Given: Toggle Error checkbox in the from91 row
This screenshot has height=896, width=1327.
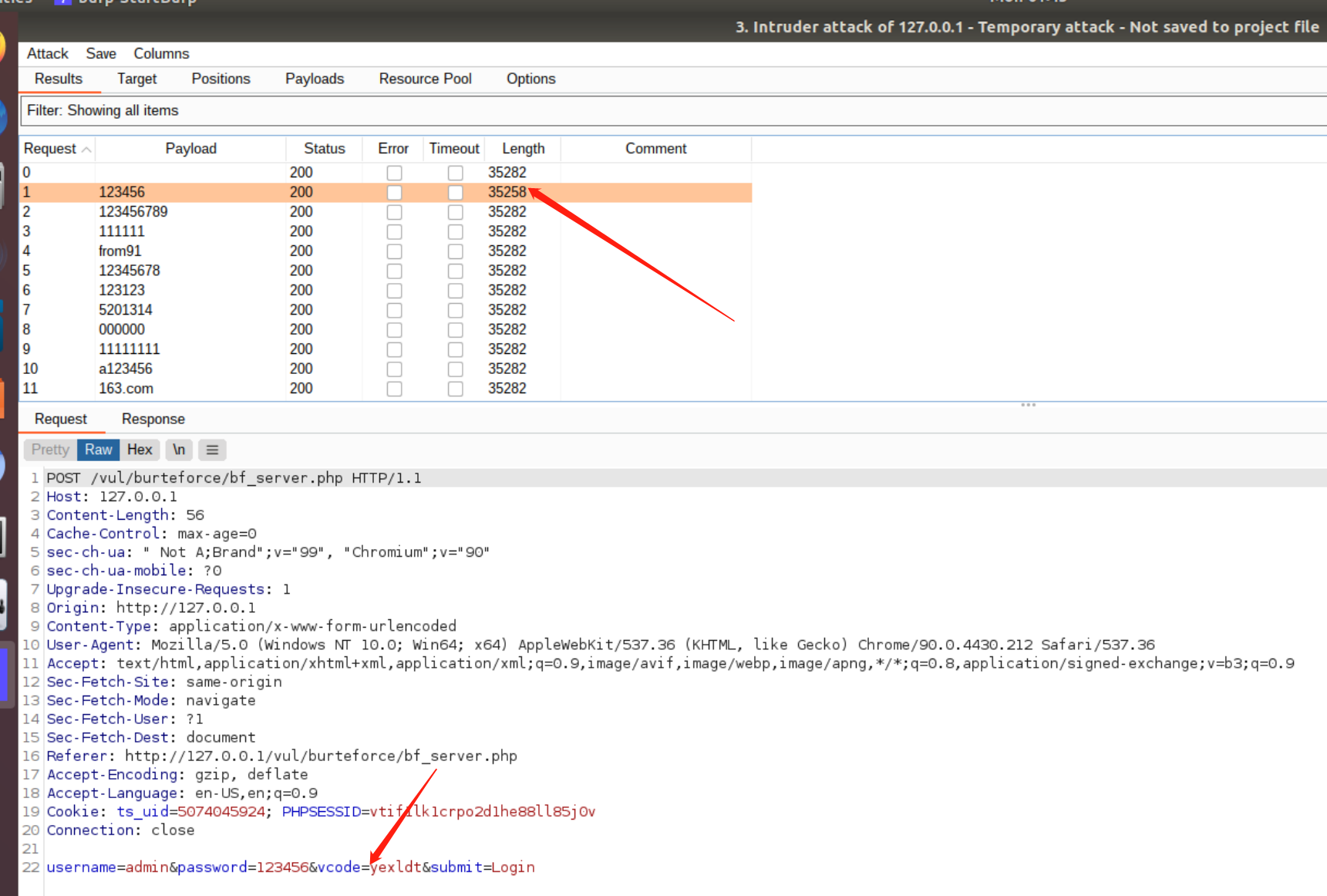Looking at the screenshot, I should click(x=394, y=251).
